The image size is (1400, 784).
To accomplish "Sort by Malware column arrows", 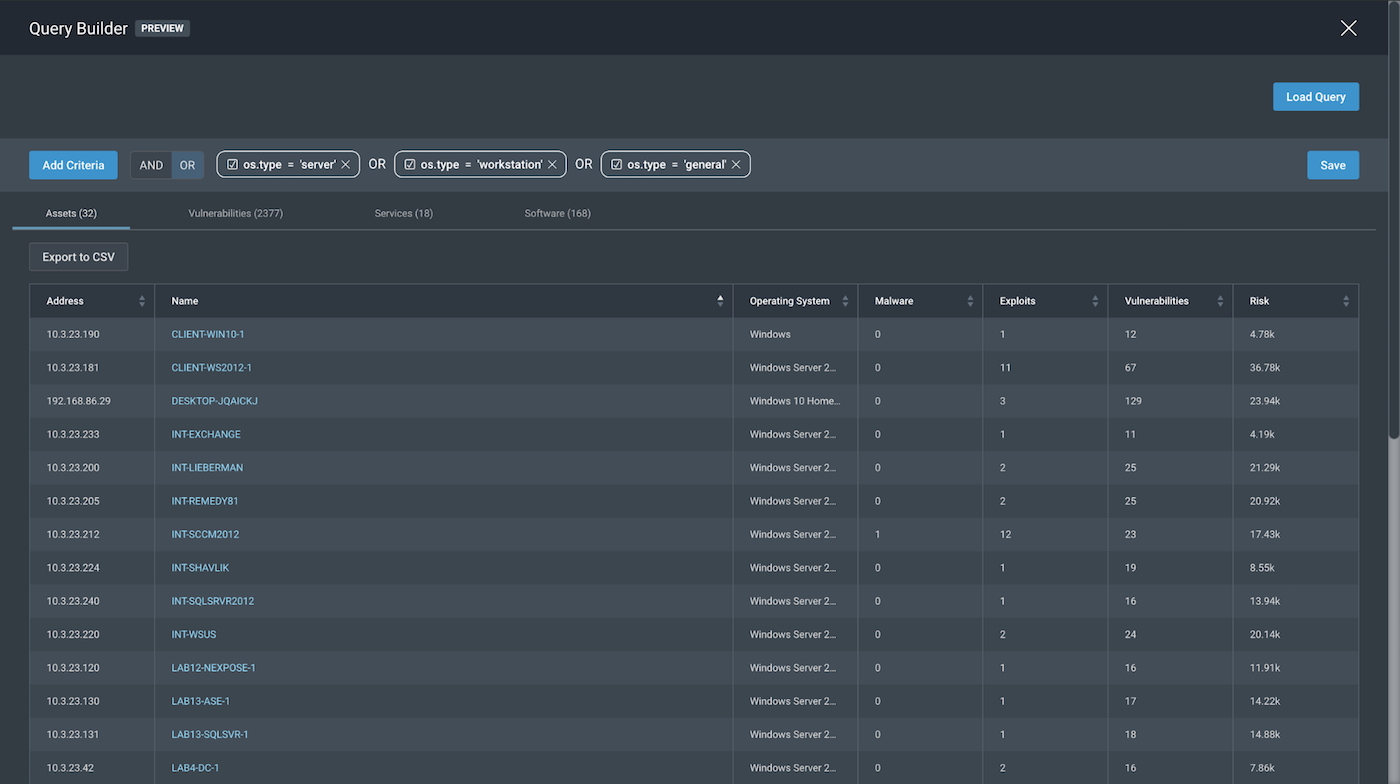I will [970, 301].
